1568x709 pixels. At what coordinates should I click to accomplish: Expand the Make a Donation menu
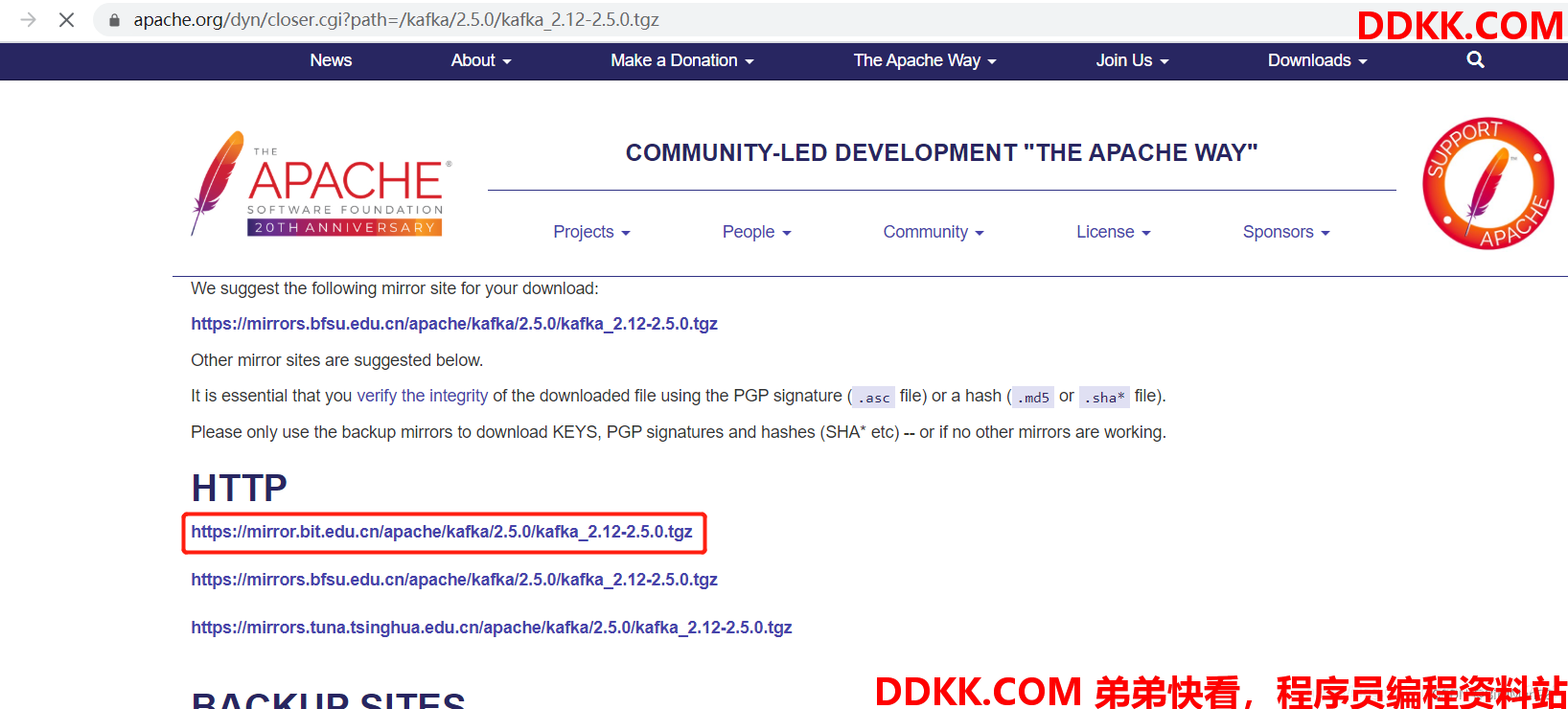[x=682, y=60]
